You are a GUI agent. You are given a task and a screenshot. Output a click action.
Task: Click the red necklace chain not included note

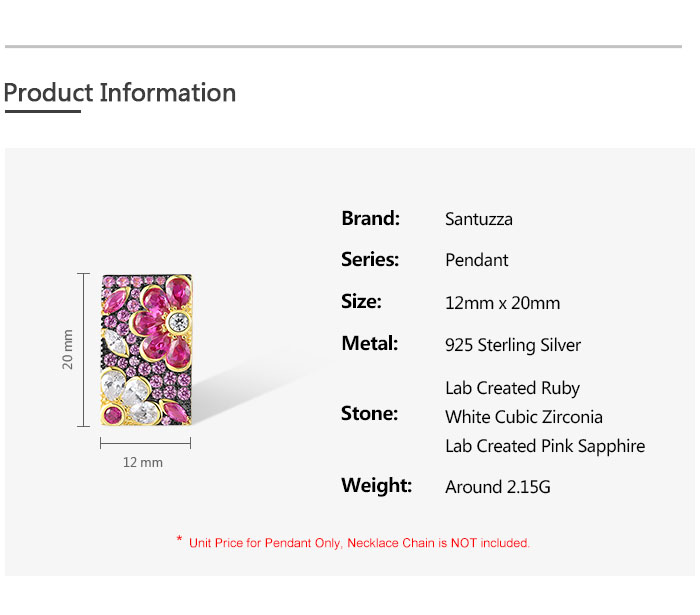tap(358, 543)
